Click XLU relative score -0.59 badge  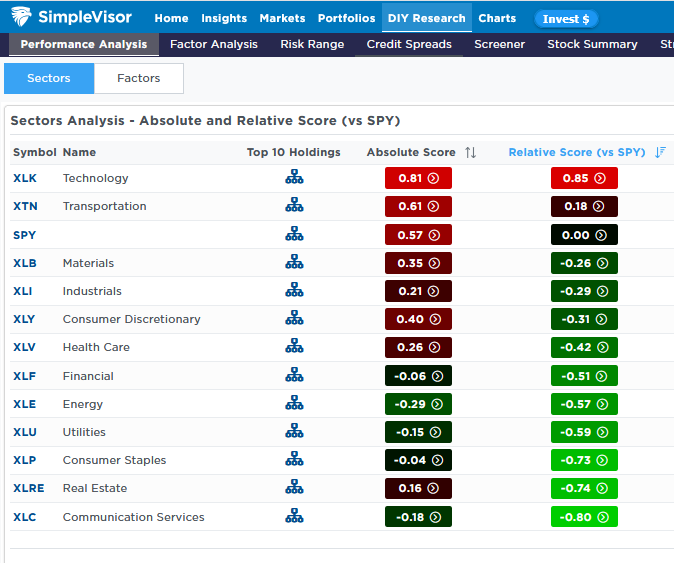[584, 432]
